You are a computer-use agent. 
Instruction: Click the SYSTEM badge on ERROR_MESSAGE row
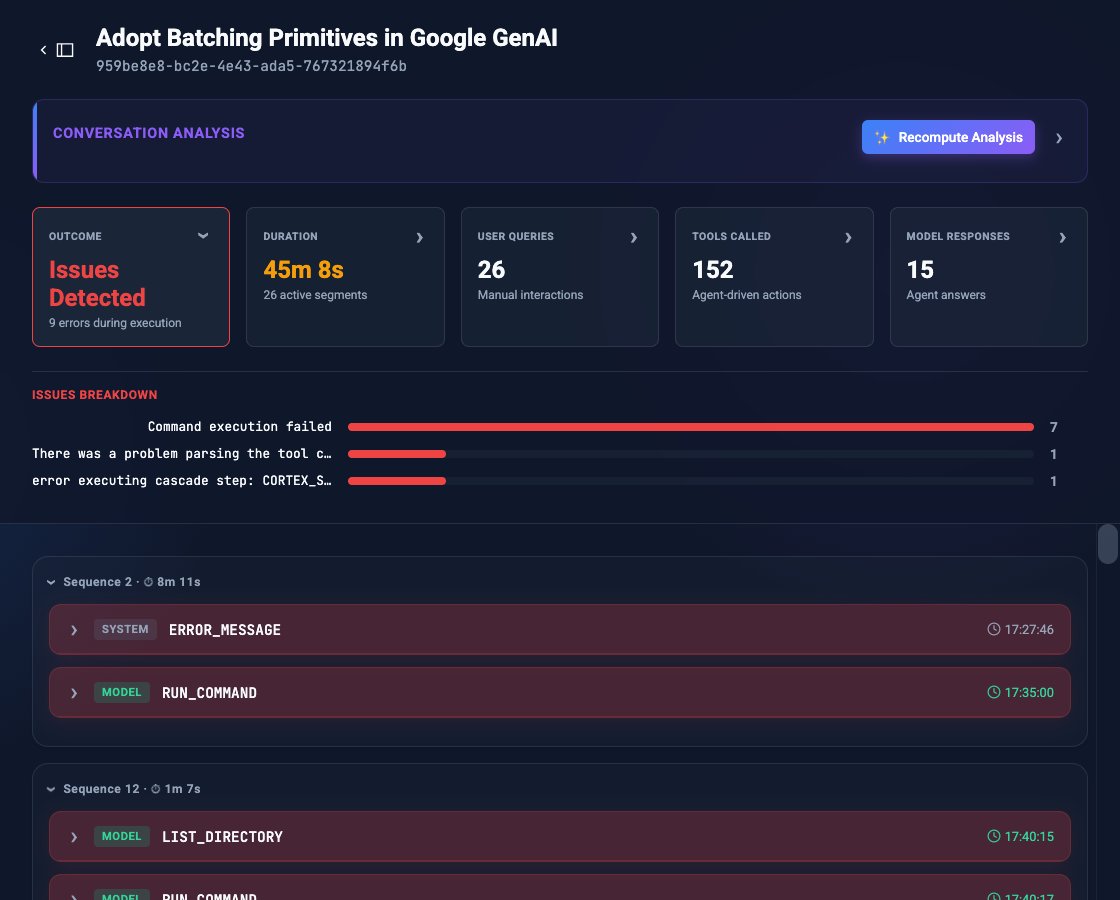point(125,629)
